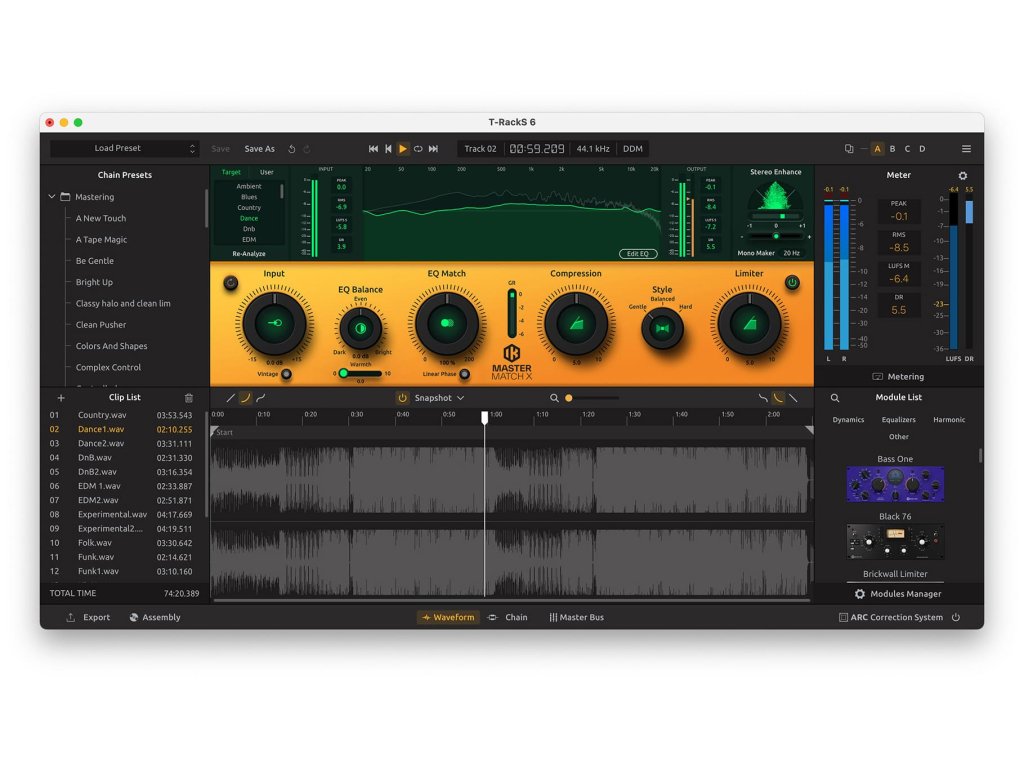Open the DDM dither mode selector
1024x768 pixels.
[633, 149]
